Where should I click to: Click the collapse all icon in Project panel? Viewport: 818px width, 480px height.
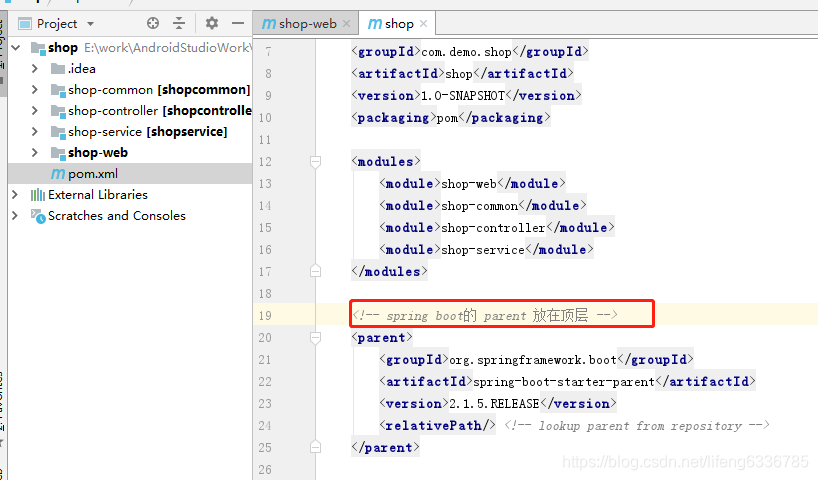[x=179, y=23]
